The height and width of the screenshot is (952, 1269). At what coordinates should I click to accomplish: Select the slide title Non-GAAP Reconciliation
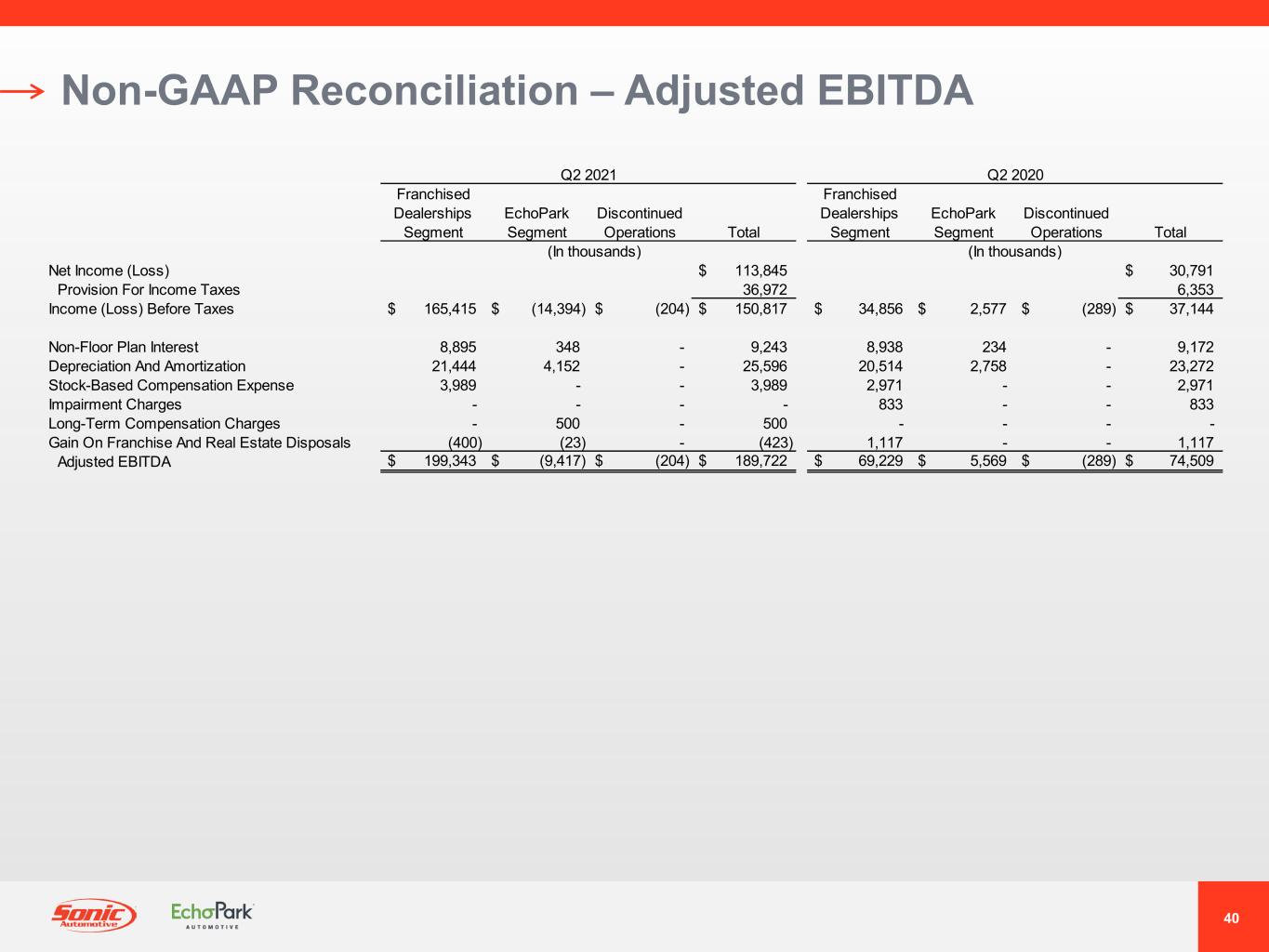pyautogui.click(x=517, y=91)
